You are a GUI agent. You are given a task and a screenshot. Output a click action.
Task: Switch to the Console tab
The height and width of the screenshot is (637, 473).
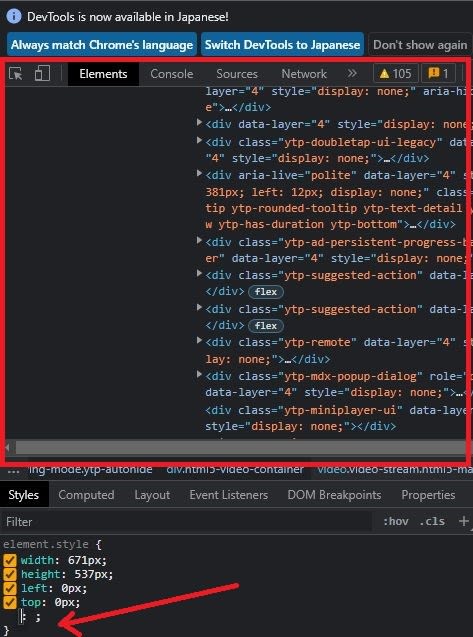(x=171, y=74)
